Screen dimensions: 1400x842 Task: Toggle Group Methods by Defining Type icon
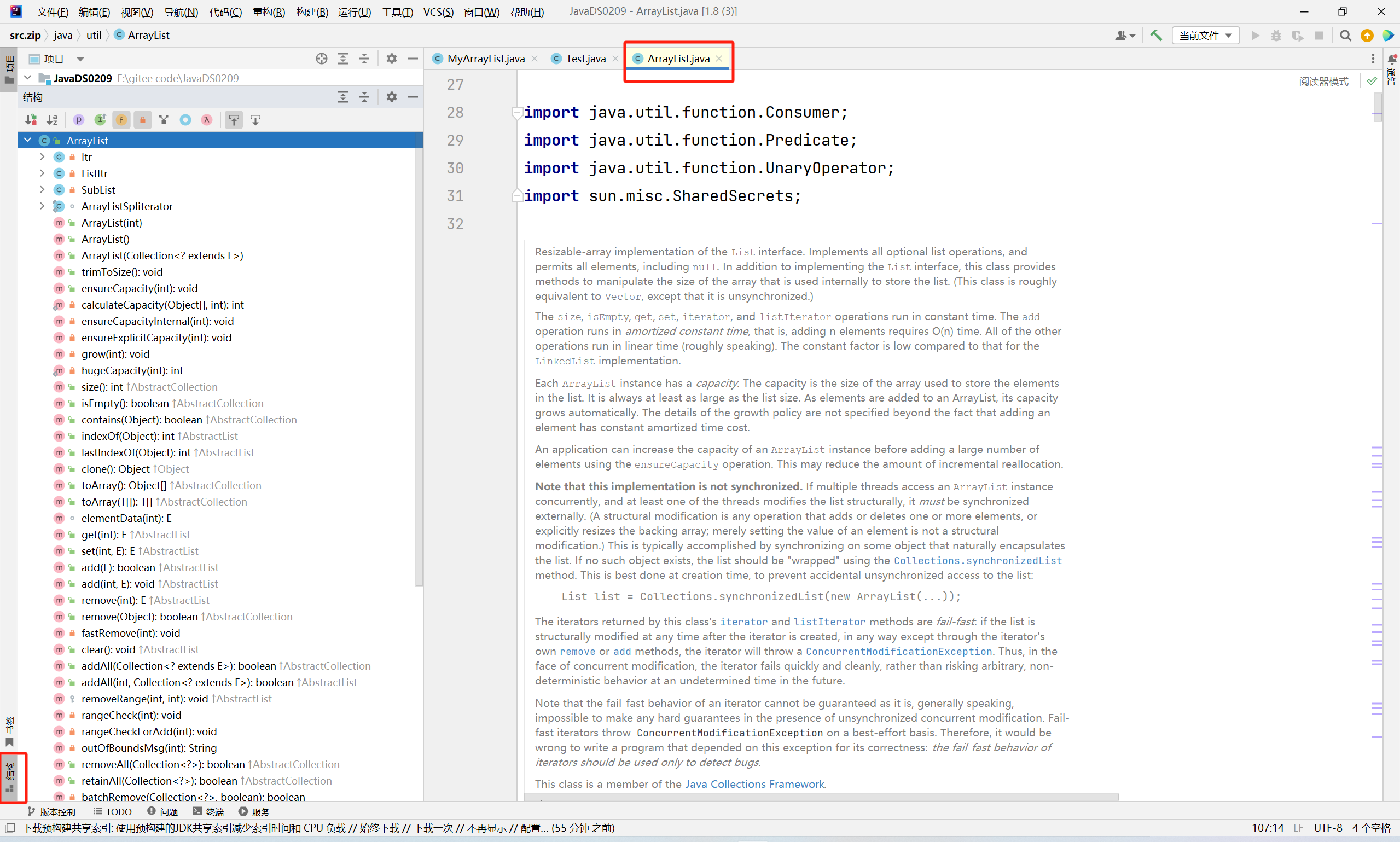coord(164,120)
